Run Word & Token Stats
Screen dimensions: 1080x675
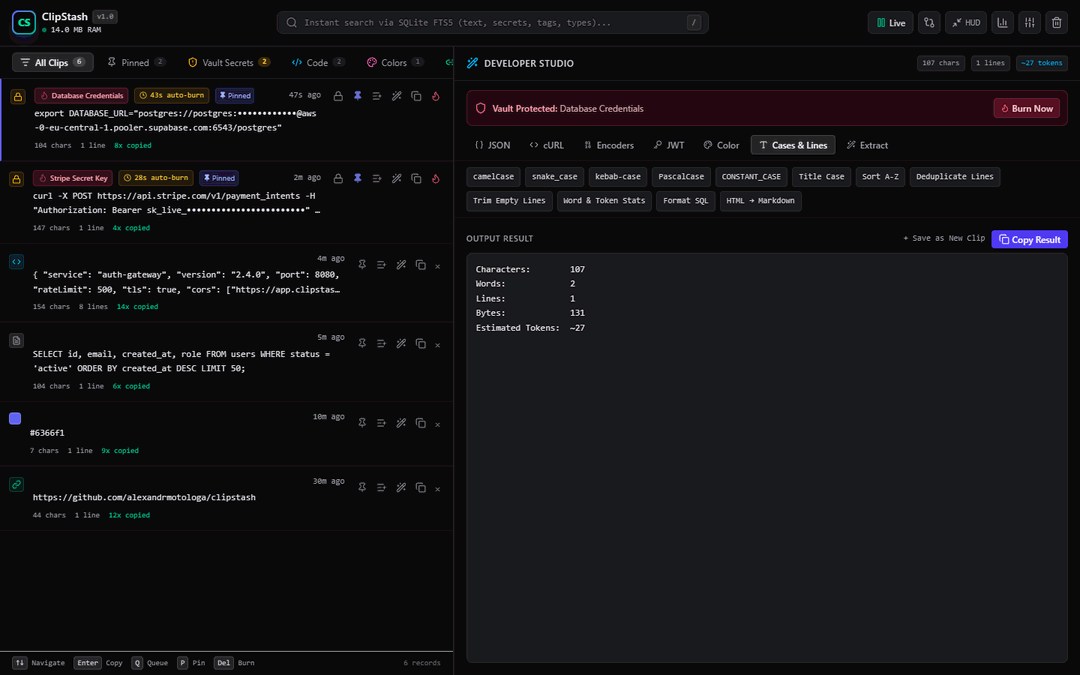tap(604, 201)
